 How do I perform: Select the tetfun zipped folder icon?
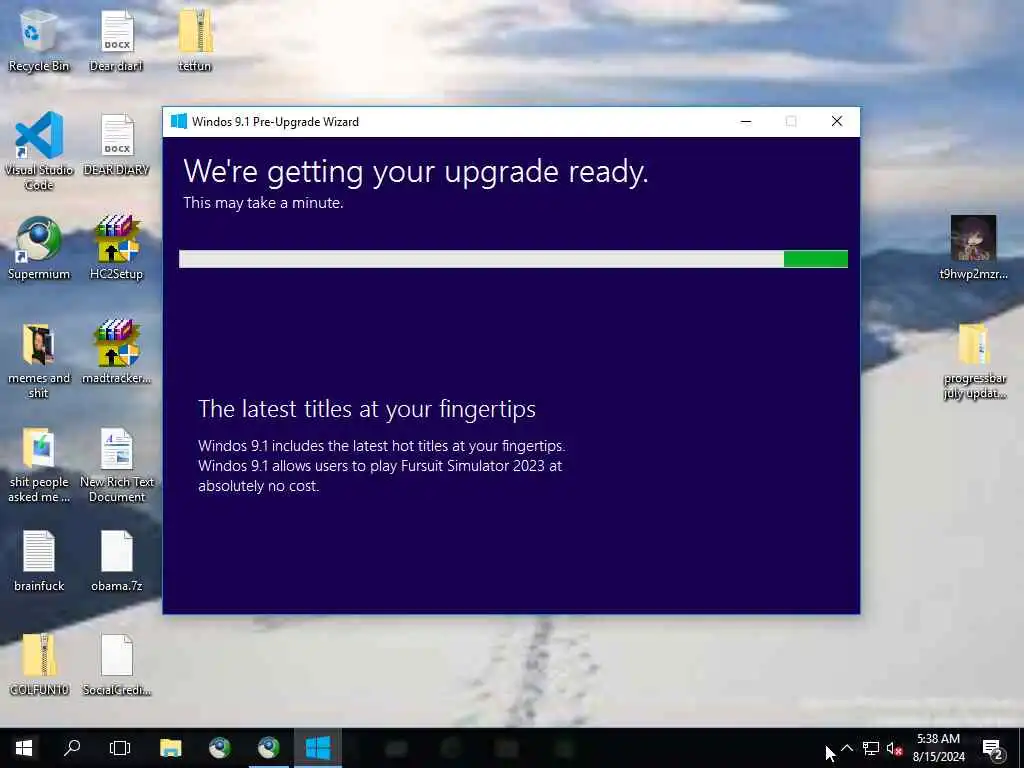click(x=195, y=40)
